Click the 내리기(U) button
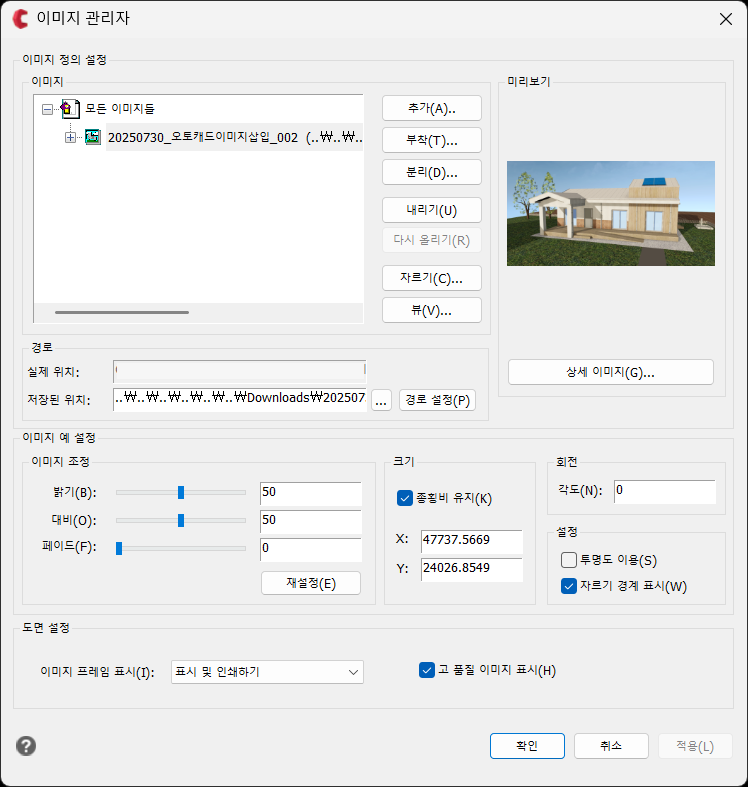Viewport: 748px width, 787px height. pos(432,210)
